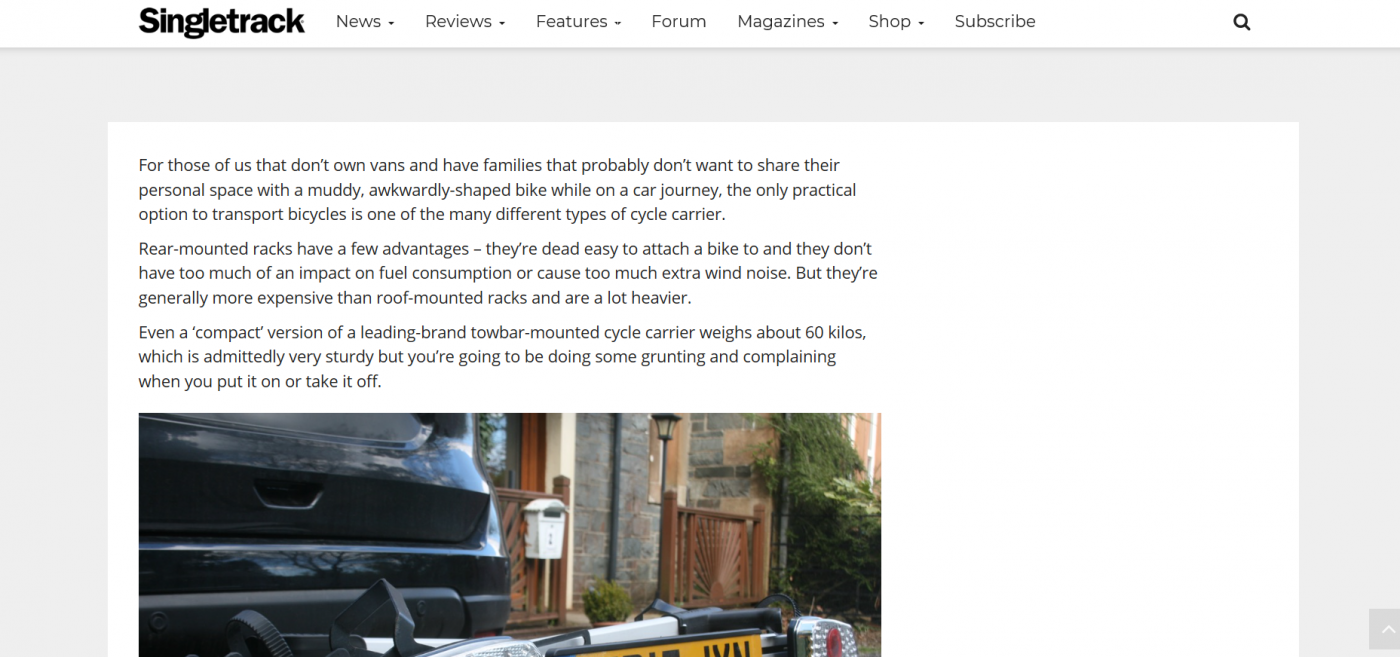The width and height of the screenshot is (1400, 657).
Task: Click the paragraph starting 'For those of us'
Action: tap(498, 190)
